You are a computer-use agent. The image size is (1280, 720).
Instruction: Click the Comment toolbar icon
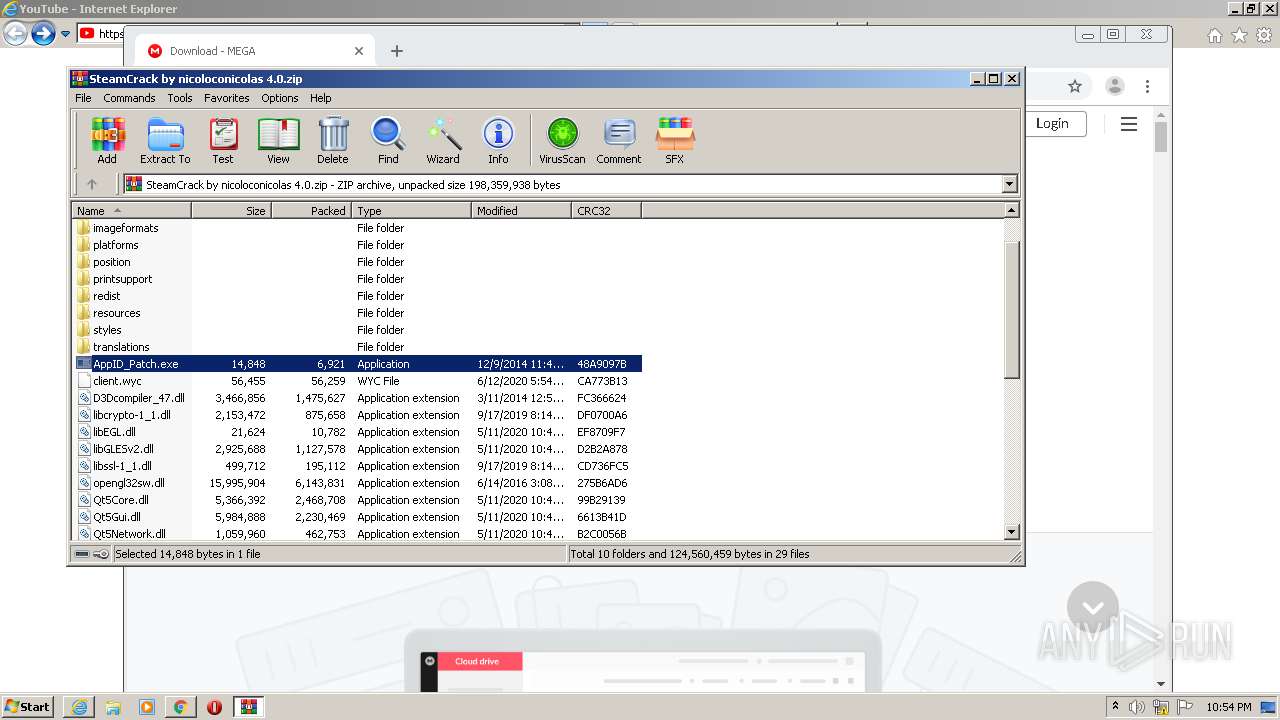(619, 140)
